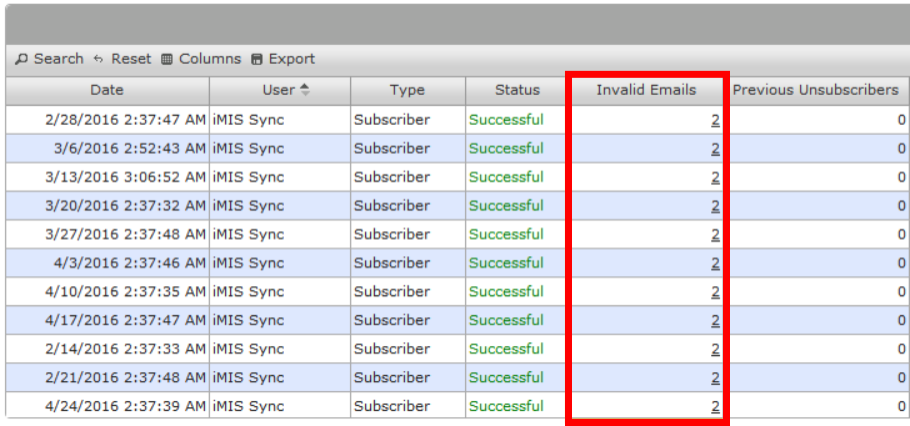The image size is (910, 426).
Task: Click Subscriber type in 2/21/2016 row
Action: [392, 378]
